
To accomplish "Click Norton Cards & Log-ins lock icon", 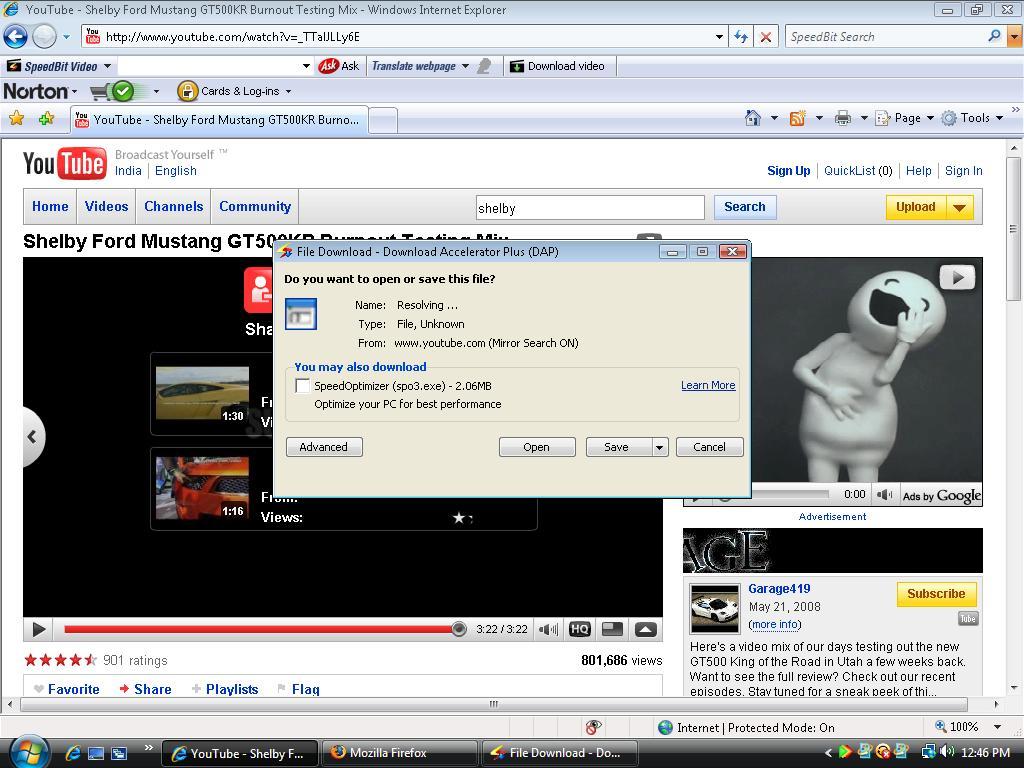I will point(187,91).
